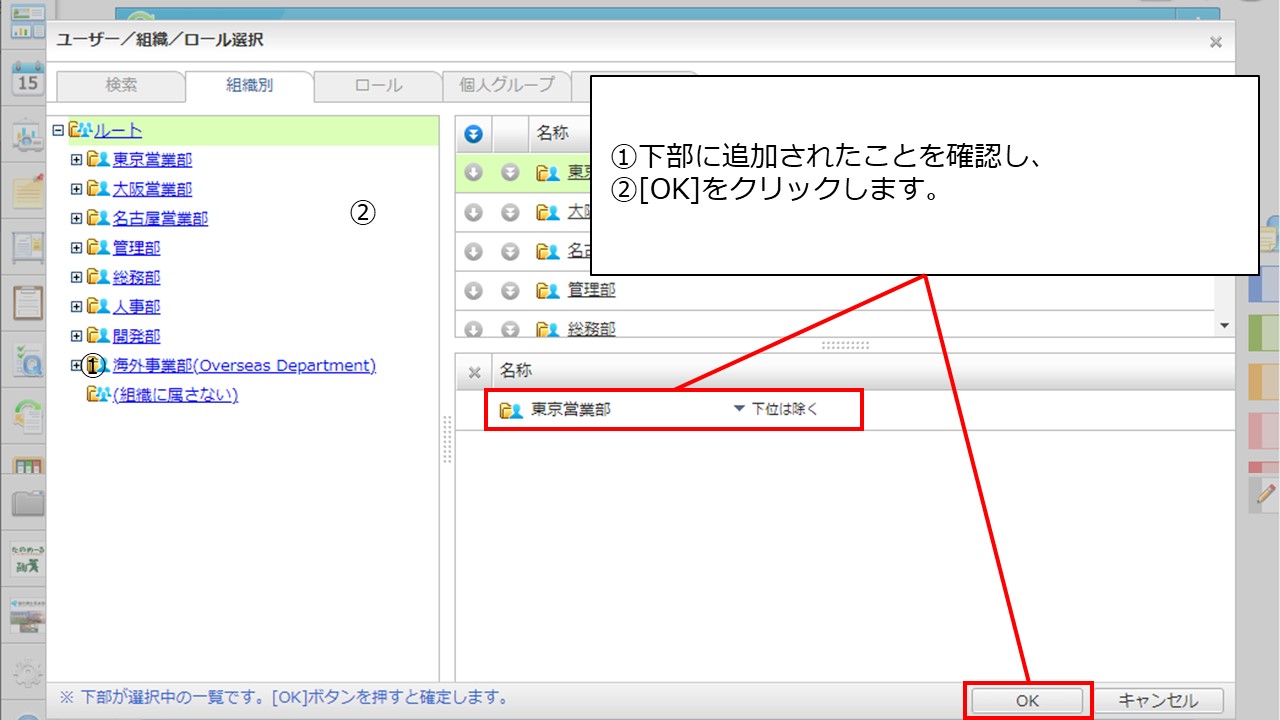Switch to the 検索 tab
This screenshot has height=720, width=1280.
tap(121, 86)
